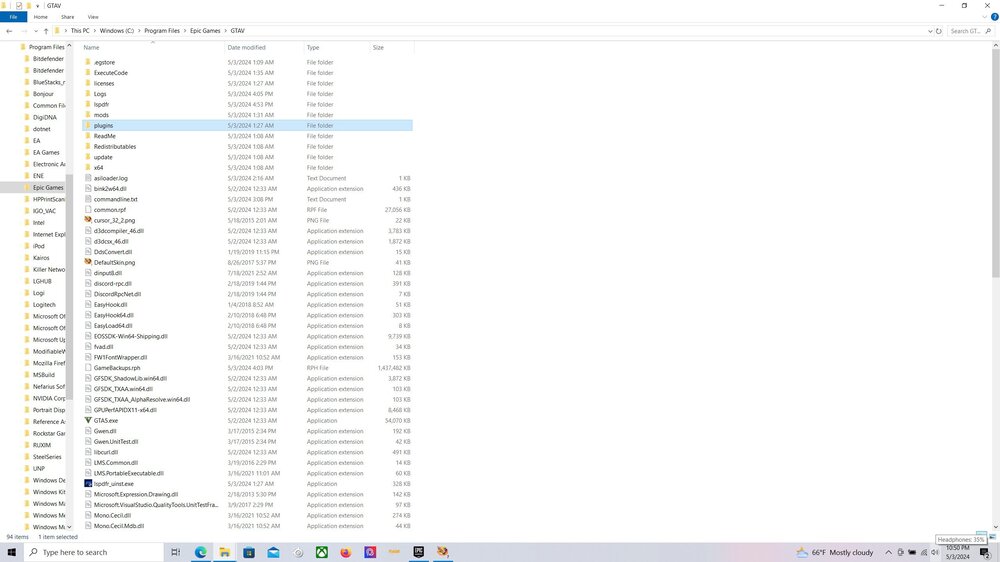
Task: Click the Back navigation arrow
Action: pos(9,31)
